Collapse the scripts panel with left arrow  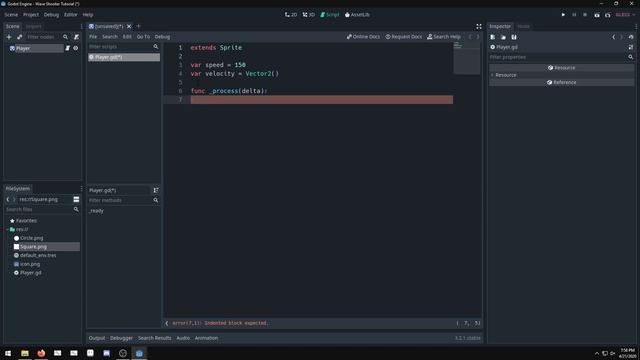pyautogui.click(x=167, y=323)
